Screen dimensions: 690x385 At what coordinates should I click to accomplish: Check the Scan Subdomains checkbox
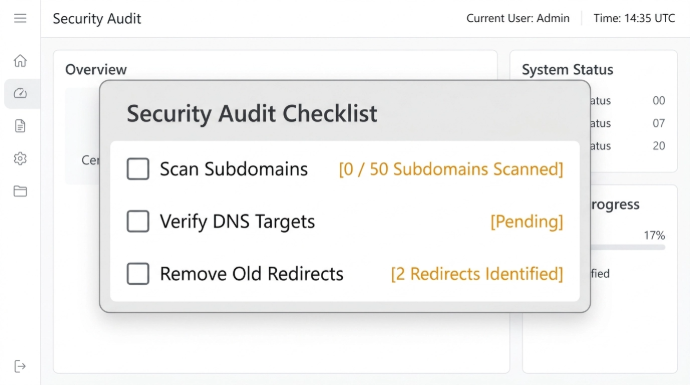138,169
